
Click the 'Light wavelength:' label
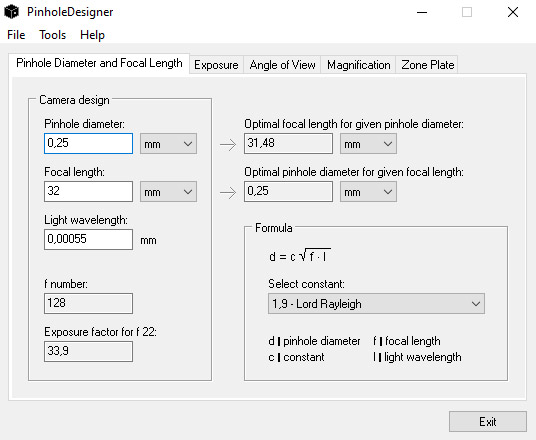coord(86,220)
